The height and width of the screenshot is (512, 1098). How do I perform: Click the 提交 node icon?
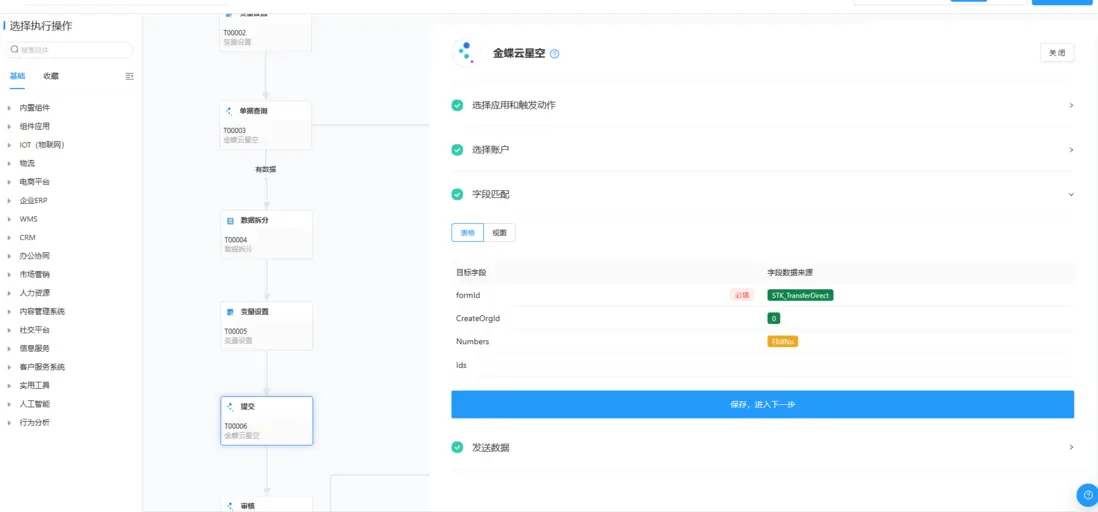[230, 406]
